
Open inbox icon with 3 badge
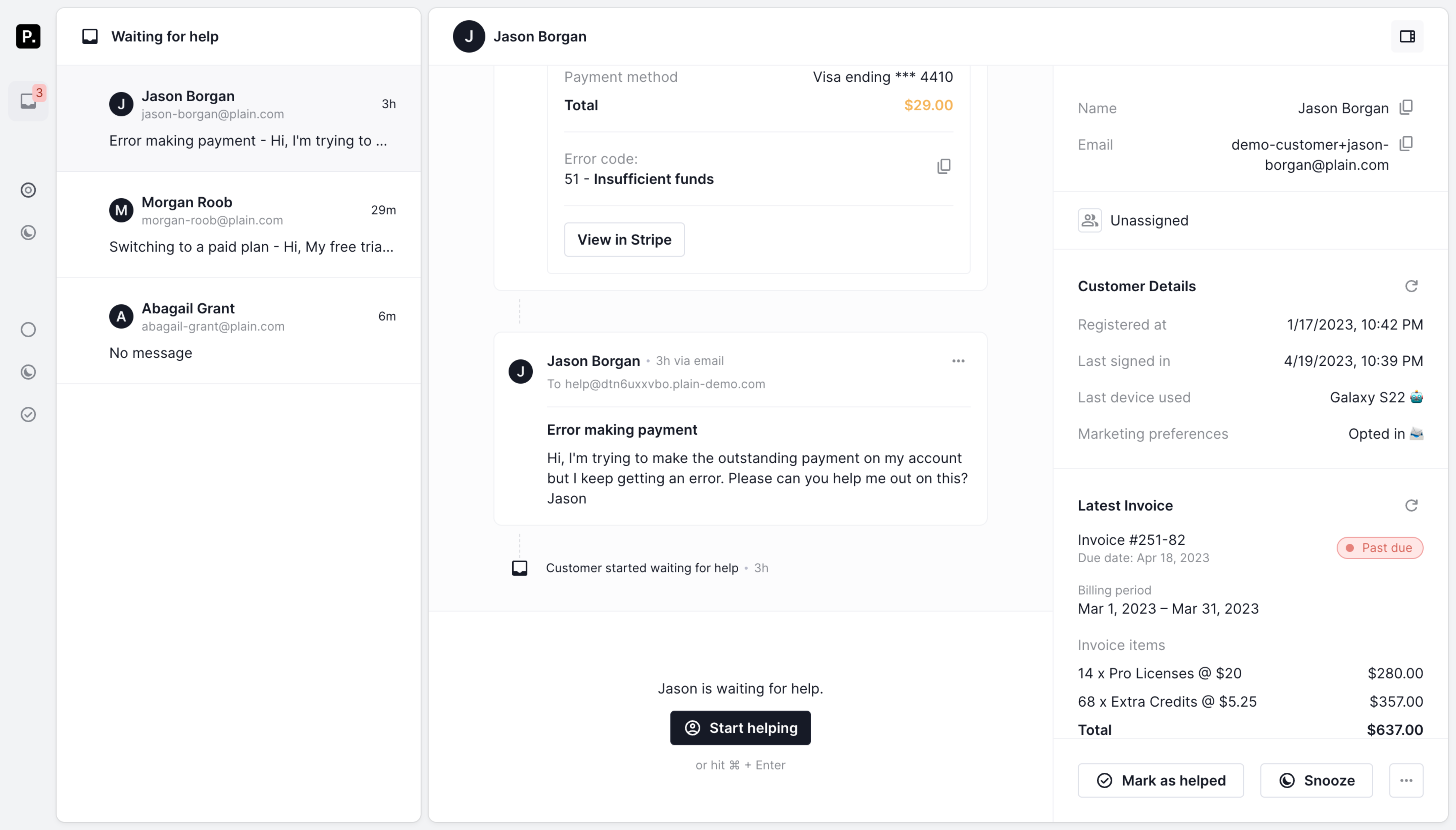[29, 101]
